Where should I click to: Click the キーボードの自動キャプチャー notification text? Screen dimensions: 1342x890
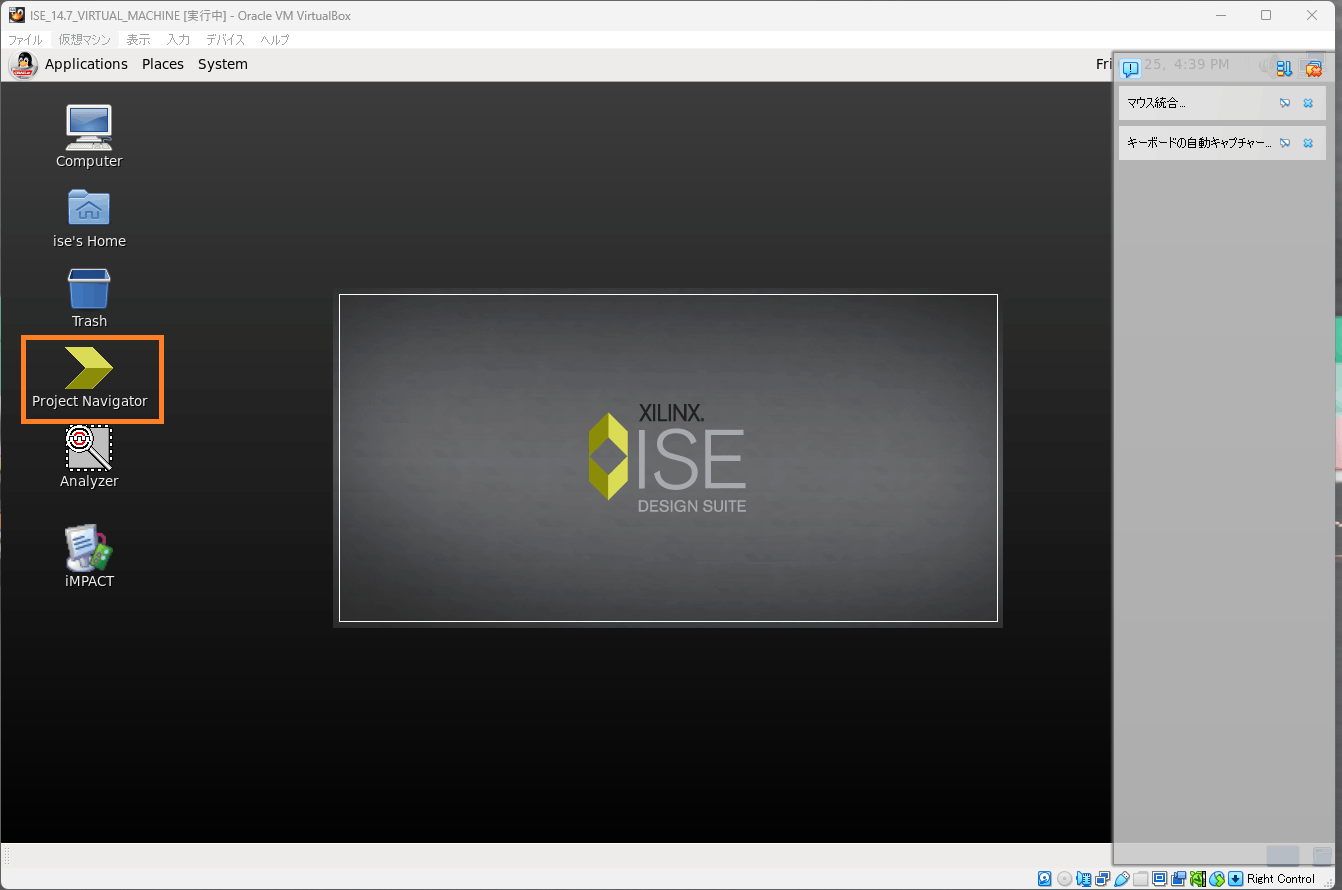(x=1199, y=143)
